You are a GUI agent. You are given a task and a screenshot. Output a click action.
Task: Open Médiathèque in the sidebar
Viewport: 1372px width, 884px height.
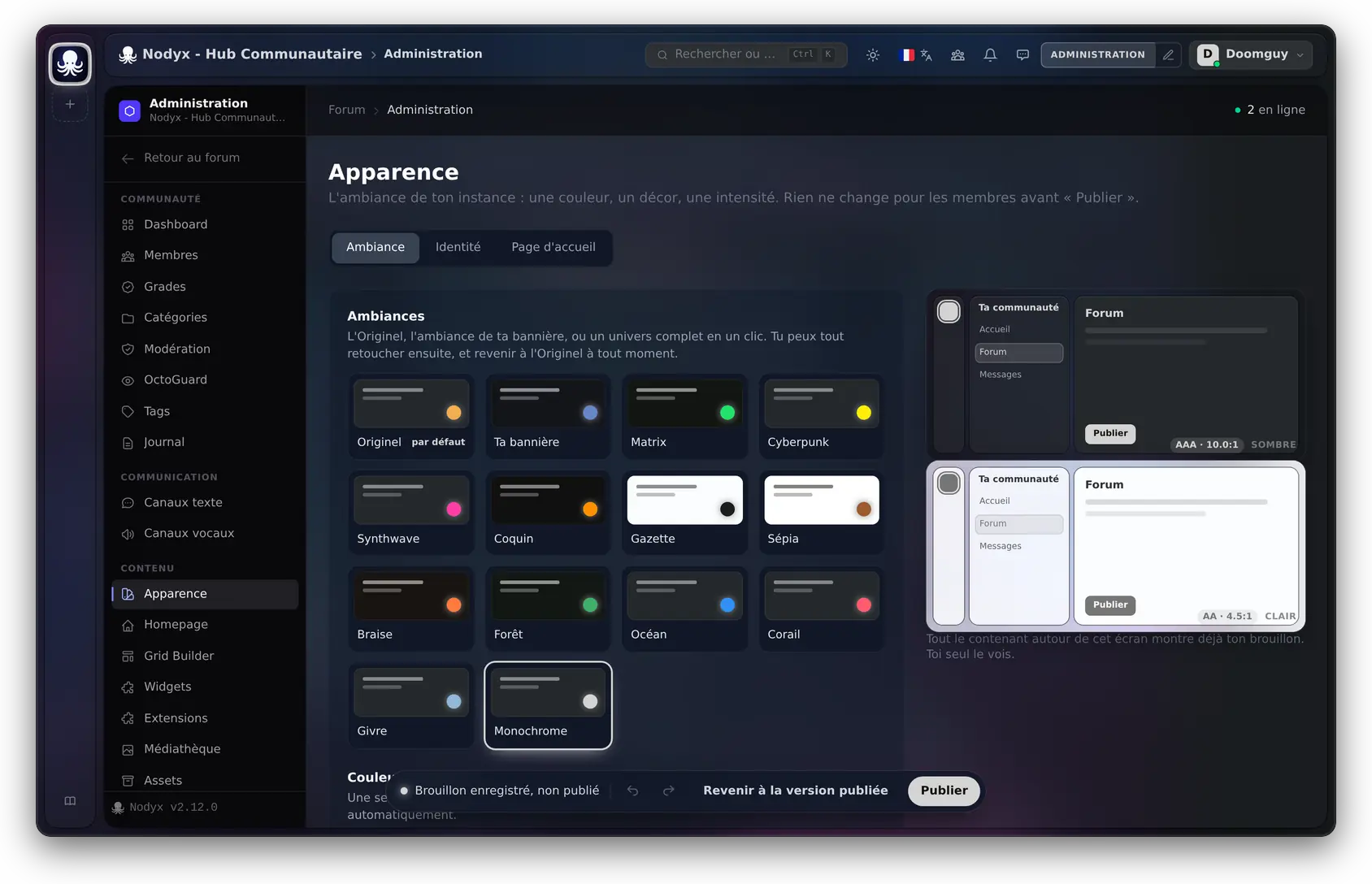point(205,749)
